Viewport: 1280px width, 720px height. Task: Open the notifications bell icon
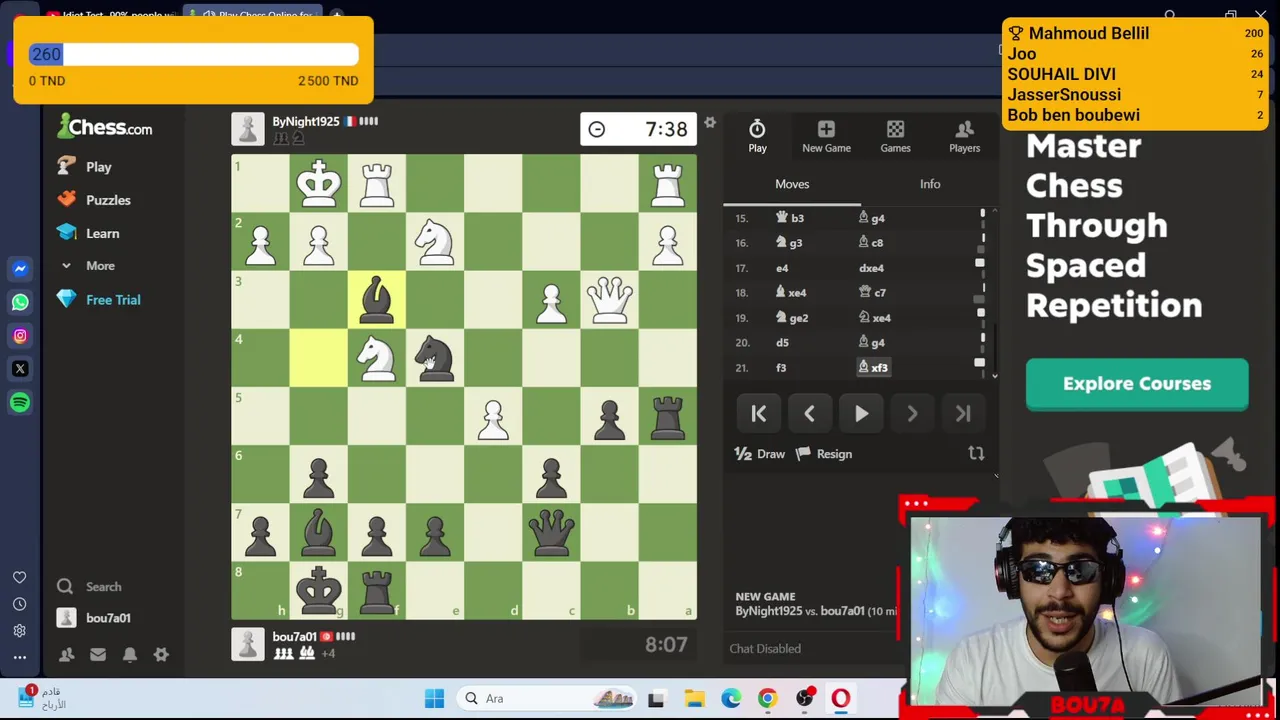[130, 655]
